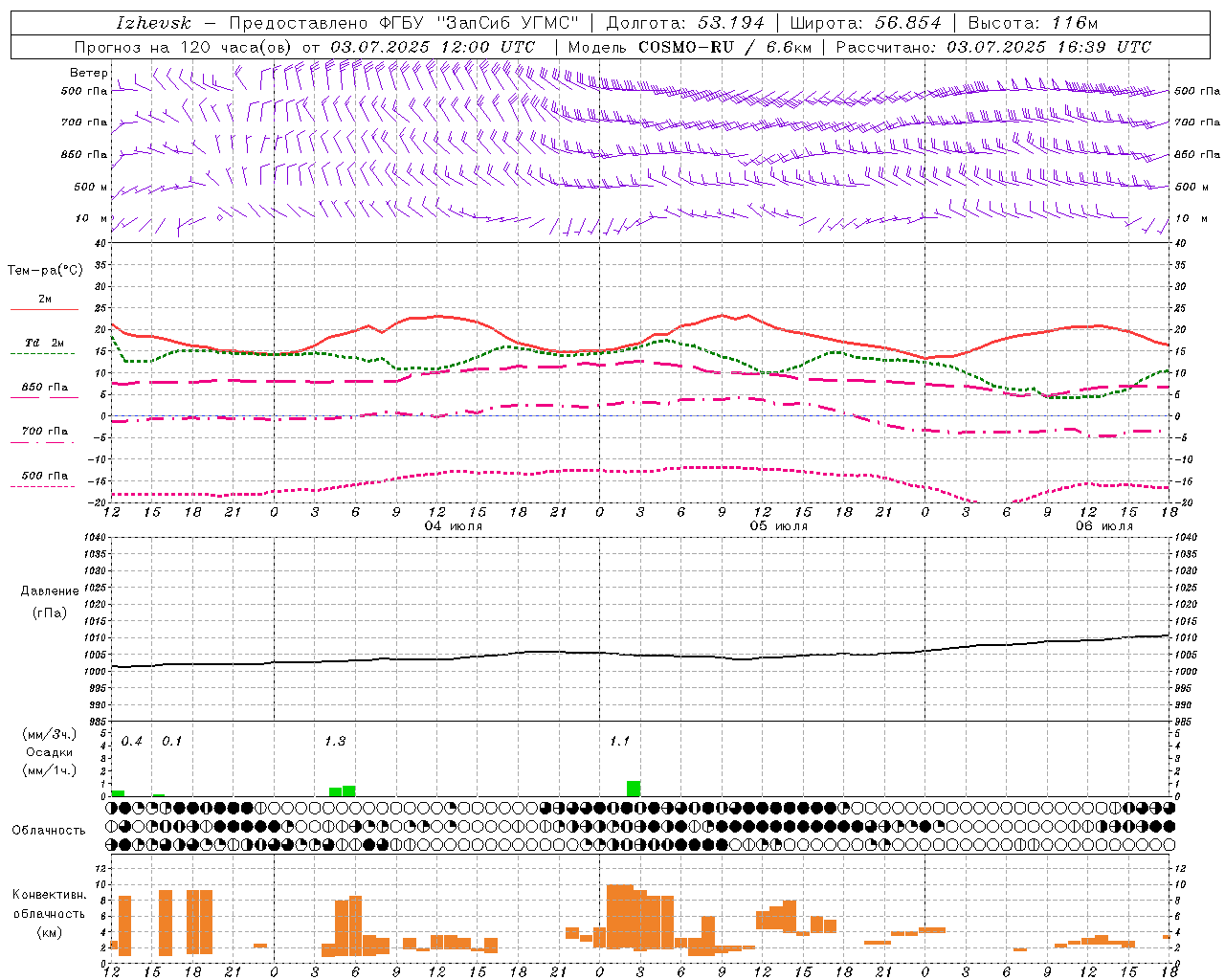The width and height of the screenshot is (1225, 980).
Task: Click the forecast start 03.07.2025 12:00 UTC
Action: 433,47
